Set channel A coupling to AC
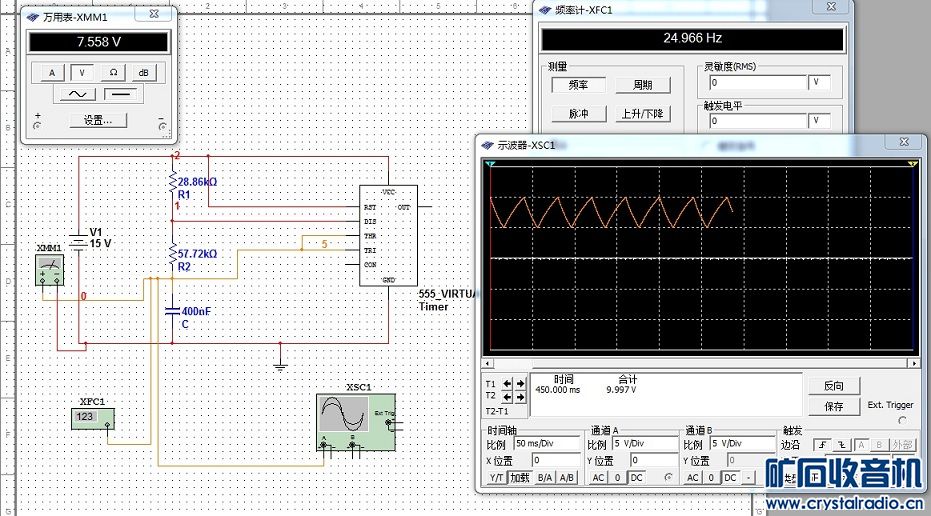This screenshot has height=516, width=931. pos(597,478)
